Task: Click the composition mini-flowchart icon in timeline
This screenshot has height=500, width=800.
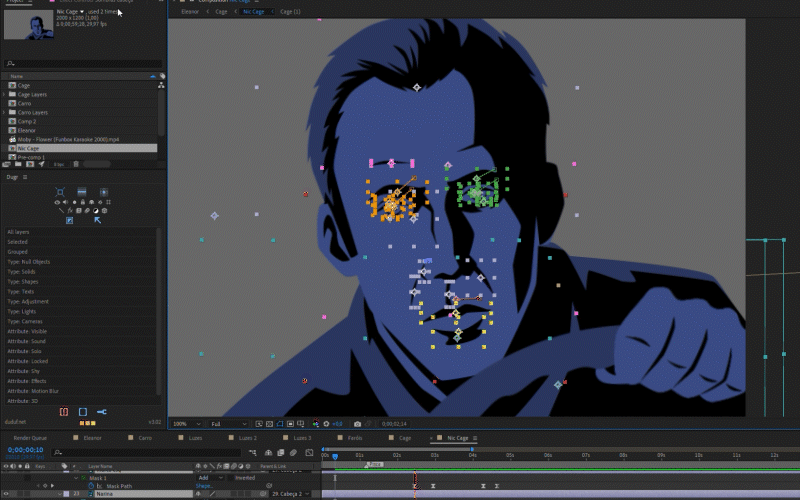Action: tap(253, 453)
